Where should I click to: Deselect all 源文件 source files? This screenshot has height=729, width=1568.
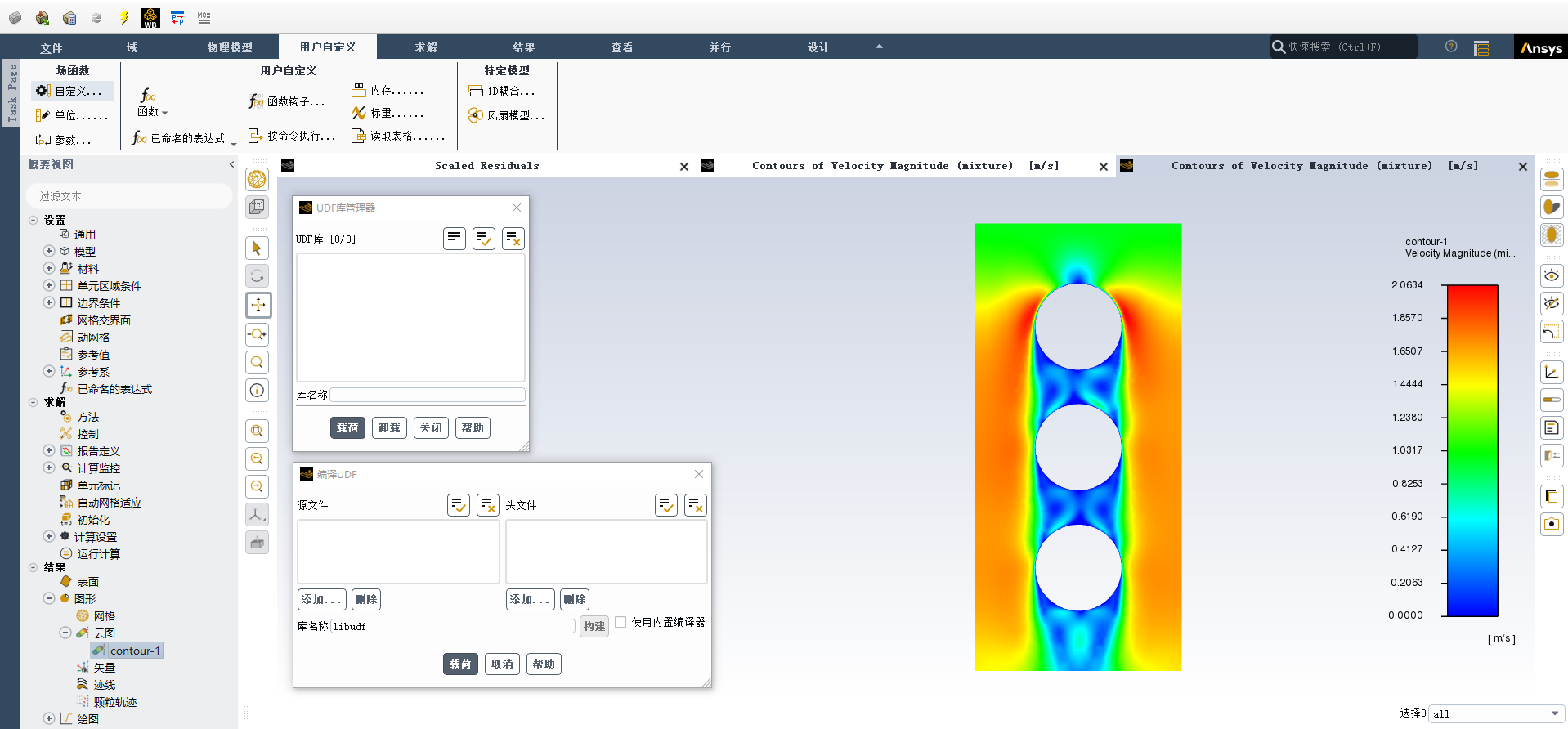tap(488, 505)
